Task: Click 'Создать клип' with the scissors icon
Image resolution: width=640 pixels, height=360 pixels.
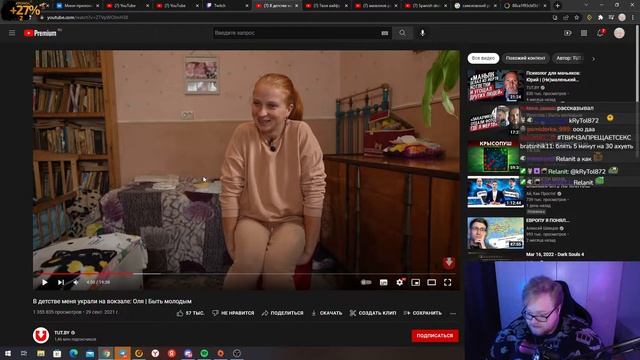Action: click(373, 313)
